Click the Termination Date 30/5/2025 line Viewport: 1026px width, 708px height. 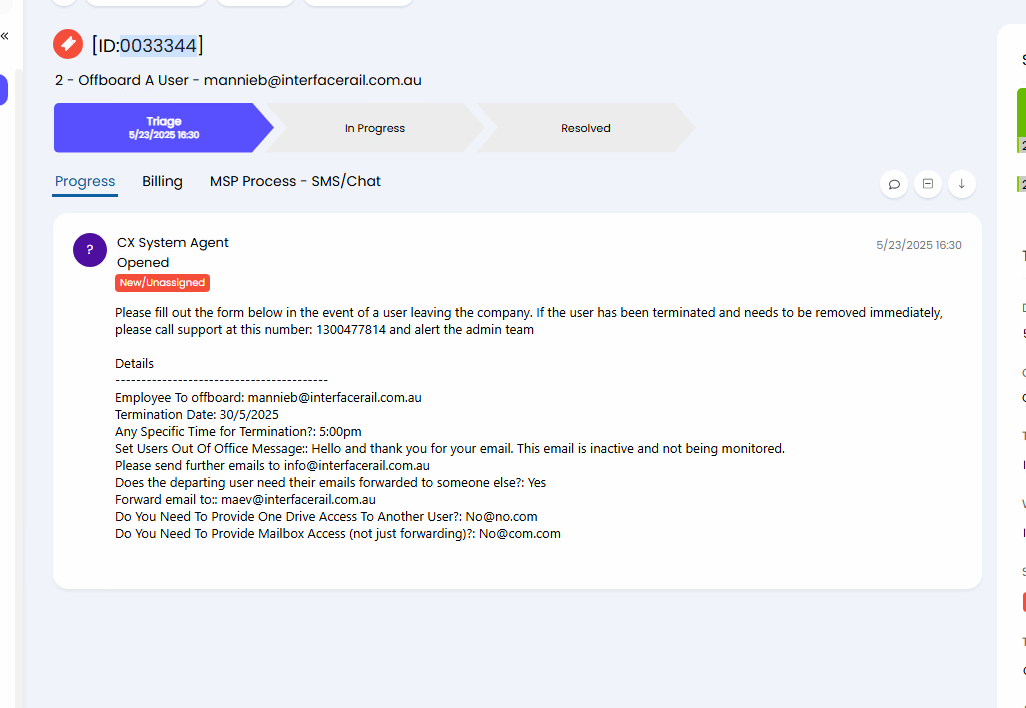pyautogui.click(x=197, y=415)
